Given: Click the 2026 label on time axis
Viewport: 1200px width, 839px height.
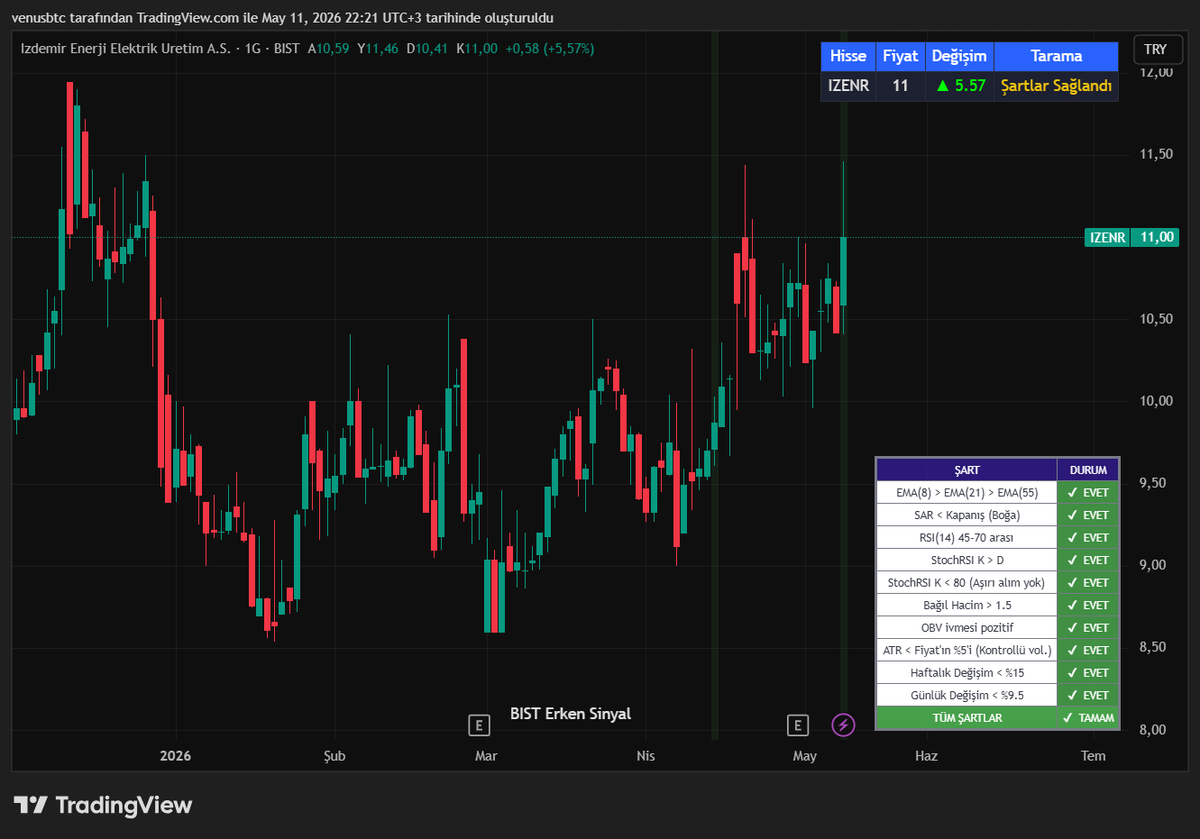Looking at the screenshot, I should [x=176, y=756].
